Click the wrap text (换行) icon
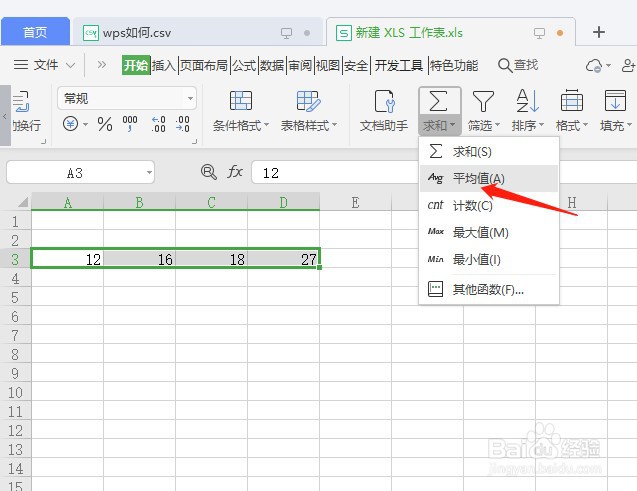 [21, 102]
